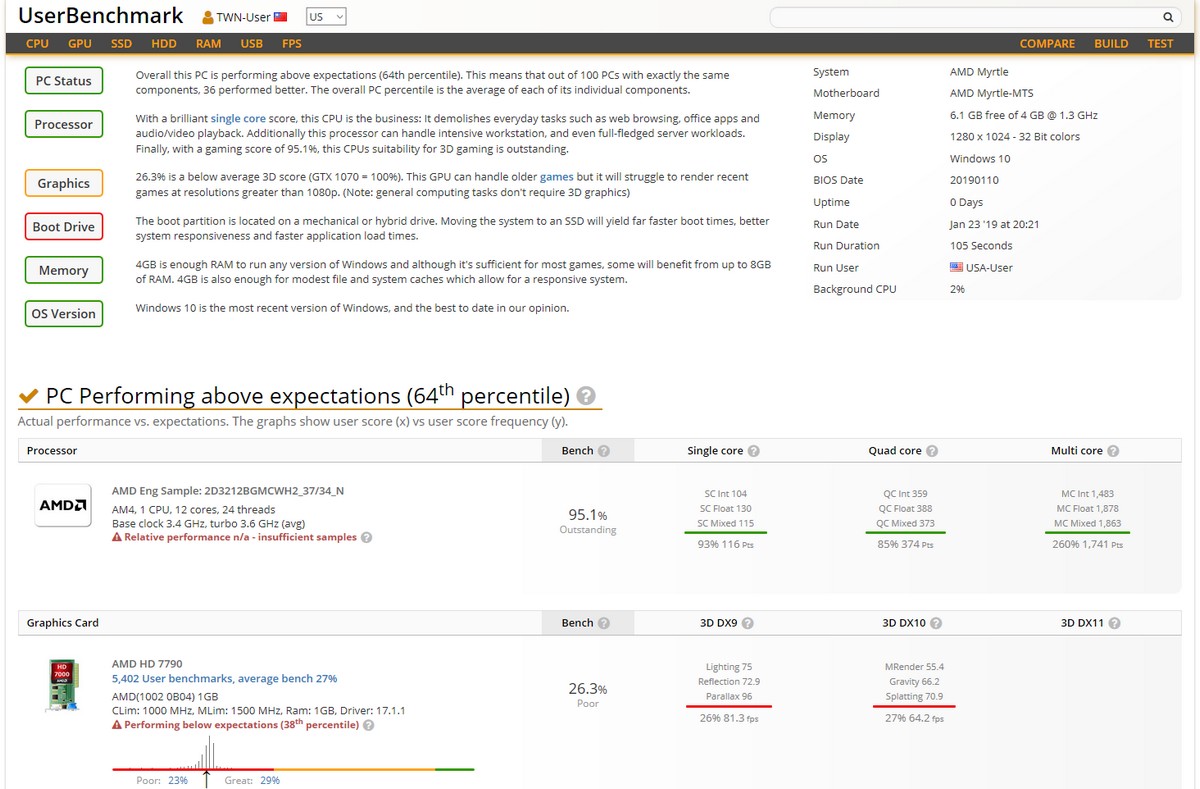Click the Boot Drive button
The width and height of the screenshot is (1200, 789).
tap(64, 227)
